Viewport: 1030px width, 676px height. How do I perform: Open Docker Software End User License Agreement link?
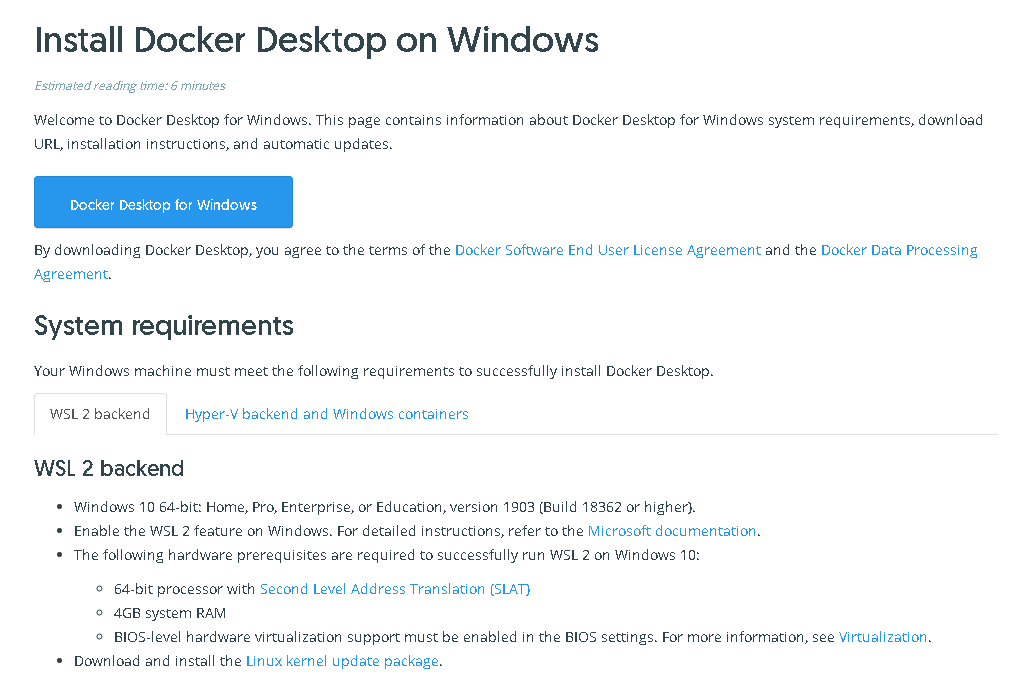[608, 250]
